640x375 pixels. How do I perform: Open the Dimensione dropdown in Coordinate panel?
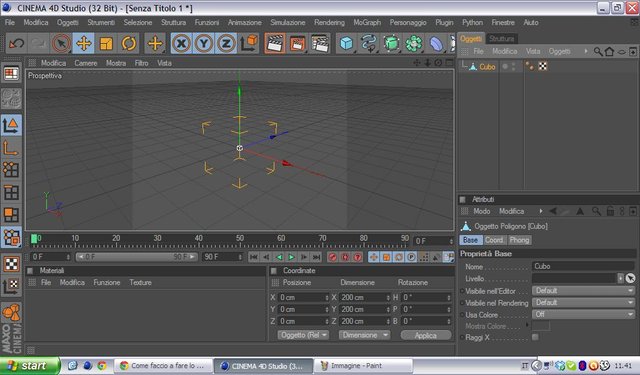(364, 335)
